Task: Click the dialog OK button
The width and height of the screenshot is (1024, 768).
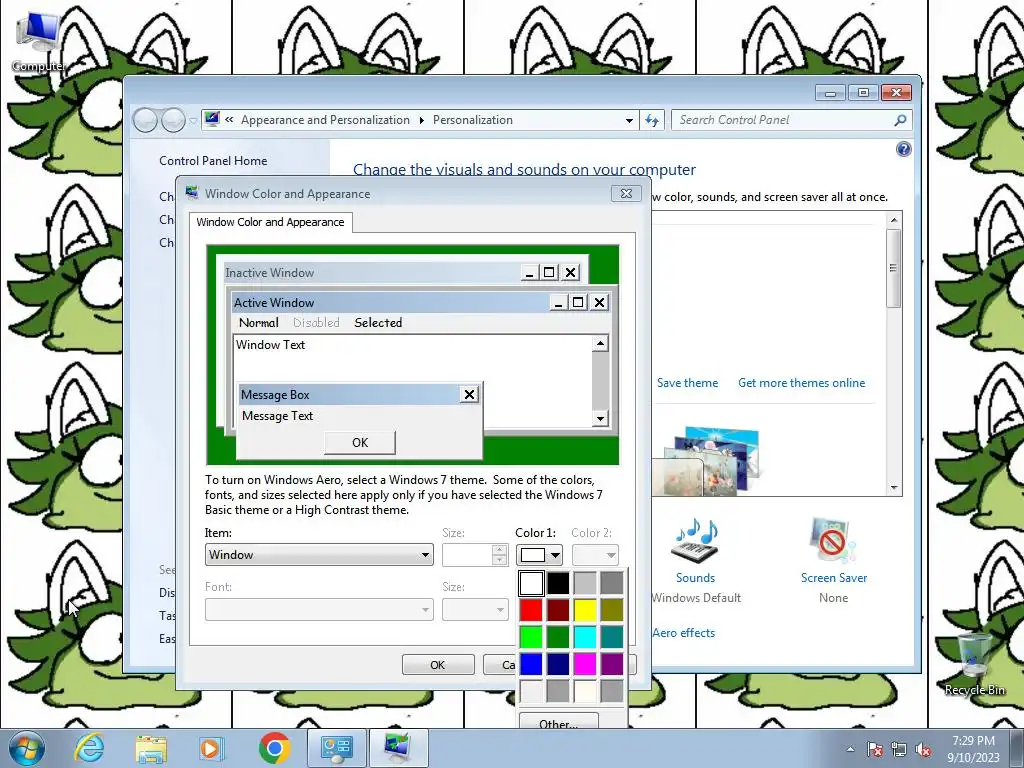Action: tap(438, 665)
